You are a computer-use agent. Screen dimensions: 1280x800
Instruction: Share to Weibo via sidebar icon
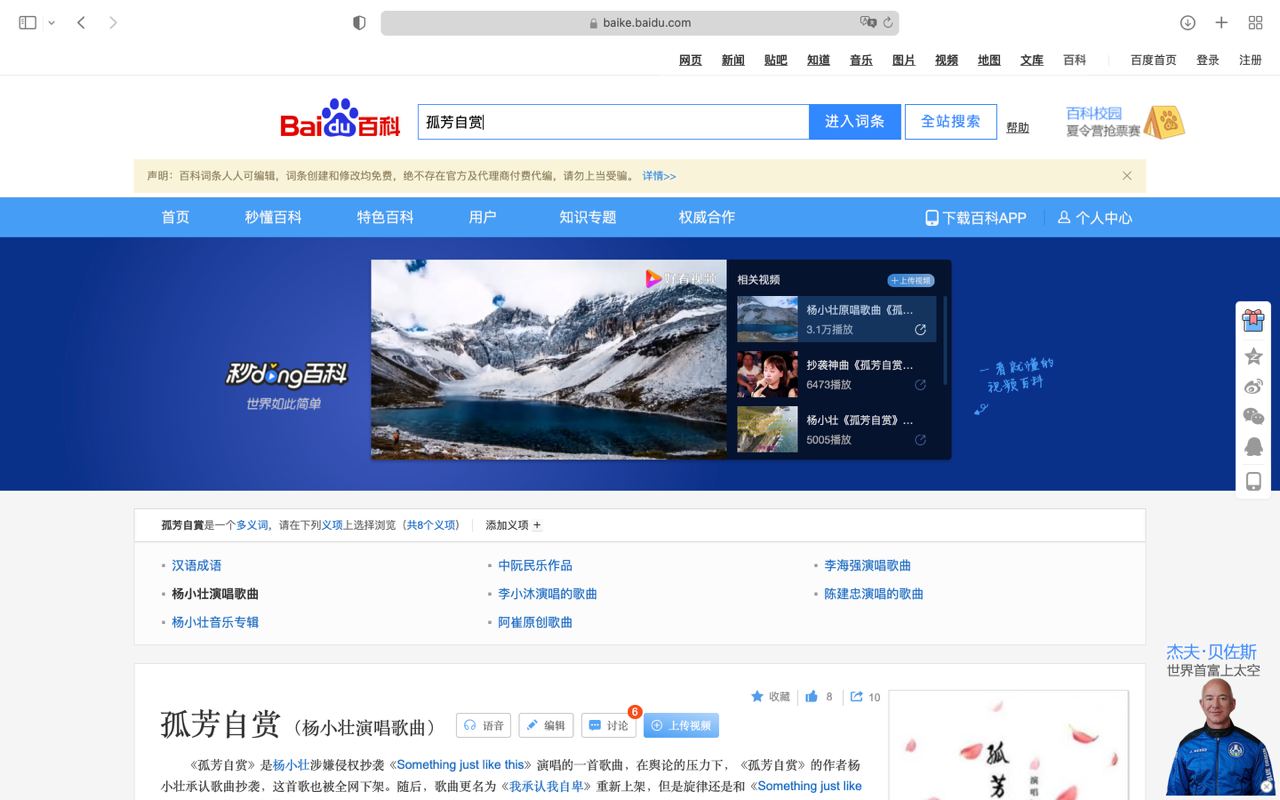pos(1253,387)
